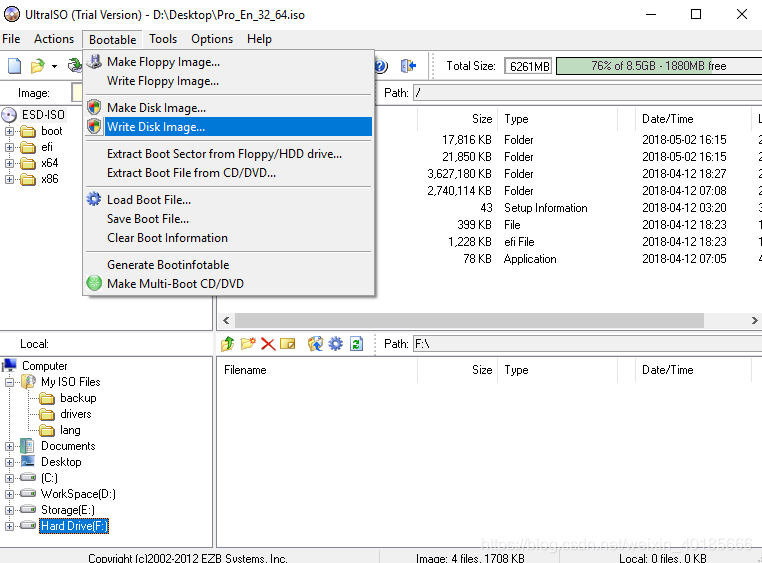Viewport: 762px width, 563px height.
Task: Open the File menu
Action: point(11,39)
